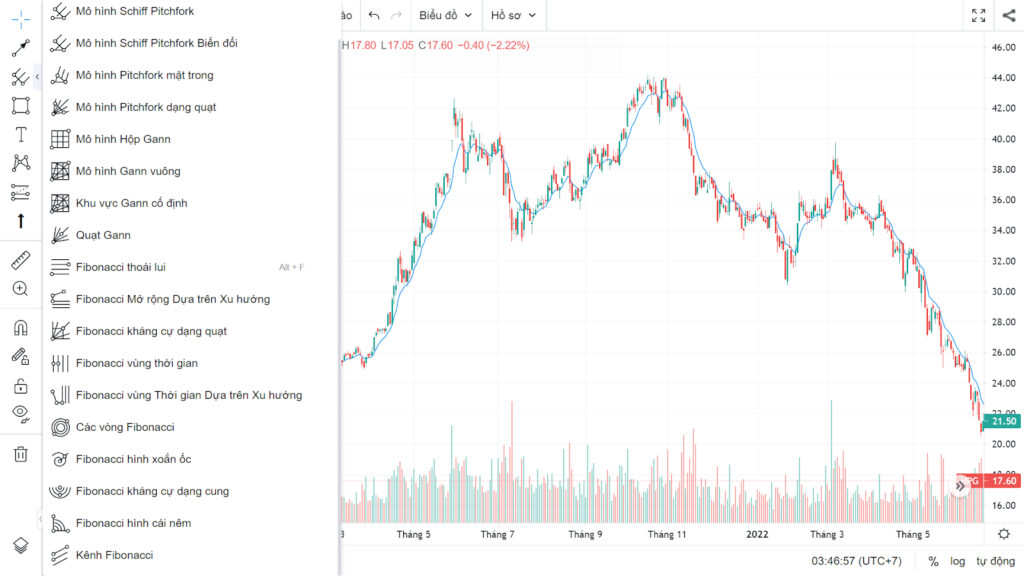
Task: Open the object tree layers icon
Action: click(20, 545)
